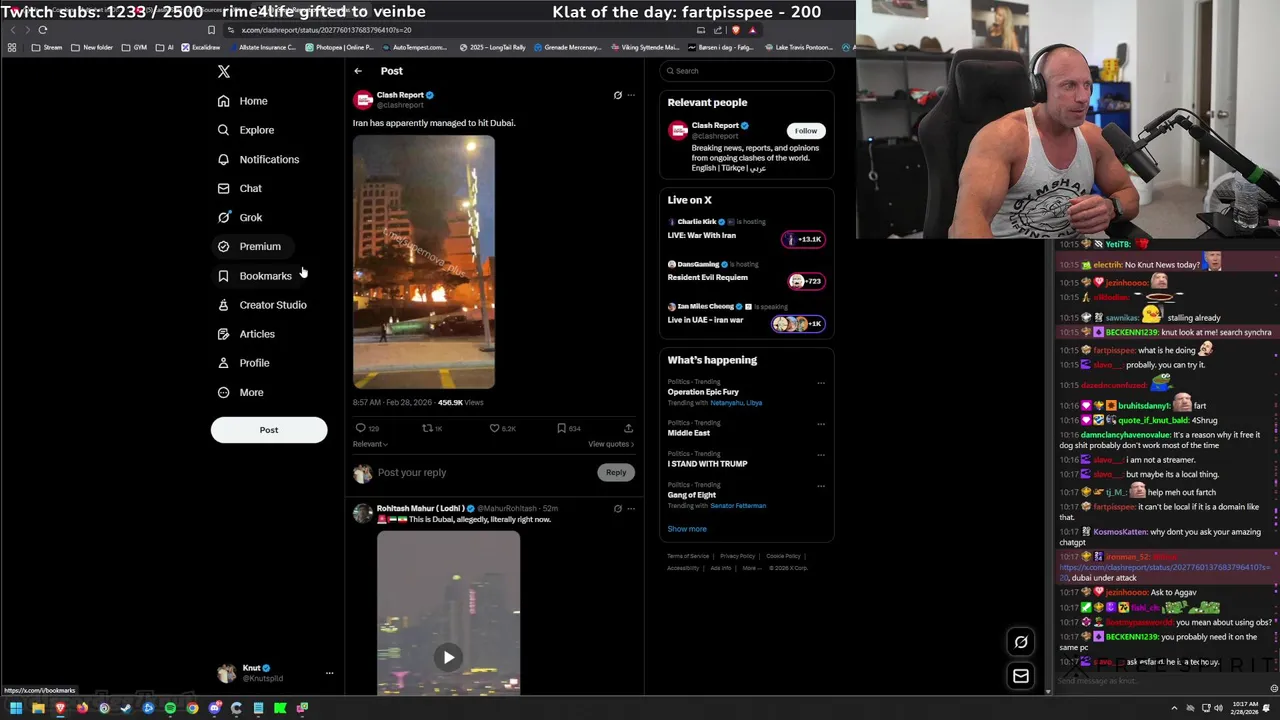Image resolution: width=1280 pixels, height=720 pixels.
Task: Click the Post your reply field
Action: pyautogui.click(x=485, y=472)
